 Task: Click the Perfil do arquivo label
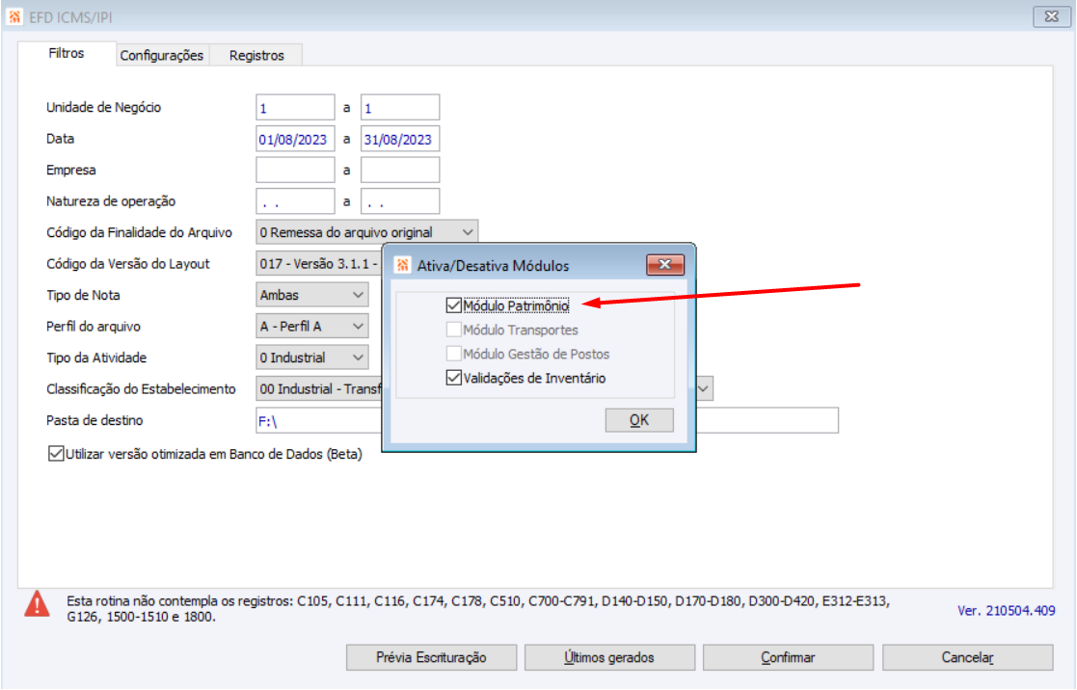coord(93,327)
